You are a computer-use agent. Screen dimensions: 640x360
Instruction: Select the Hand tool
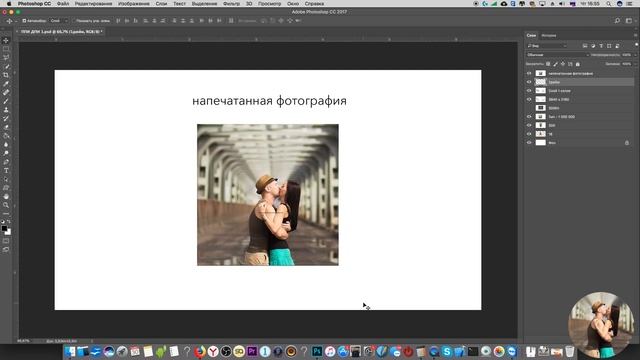pos(6,196)
